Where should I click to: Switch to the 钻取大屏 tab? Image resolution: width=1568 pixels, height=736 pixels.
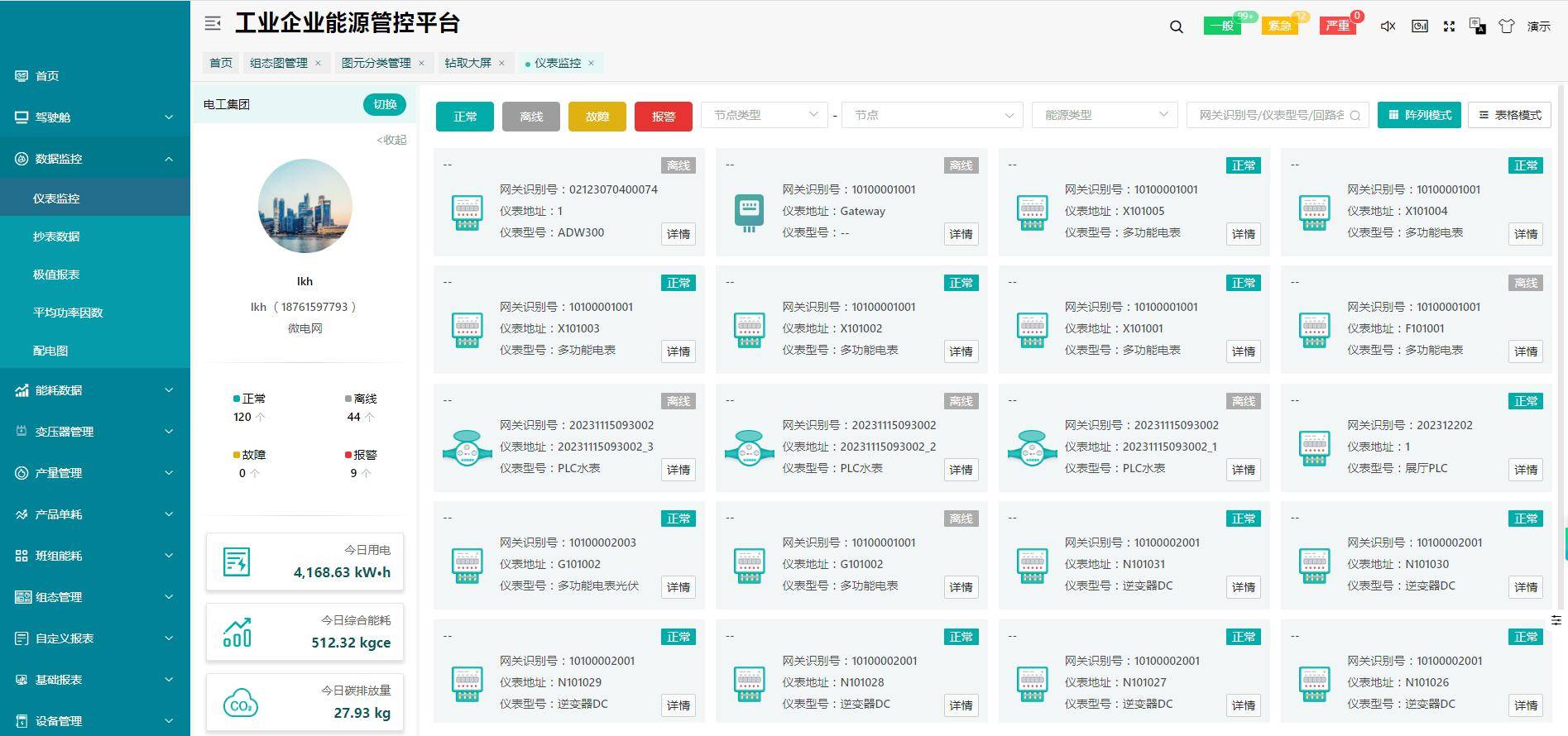pyautogui.click(x=468, y=63)
